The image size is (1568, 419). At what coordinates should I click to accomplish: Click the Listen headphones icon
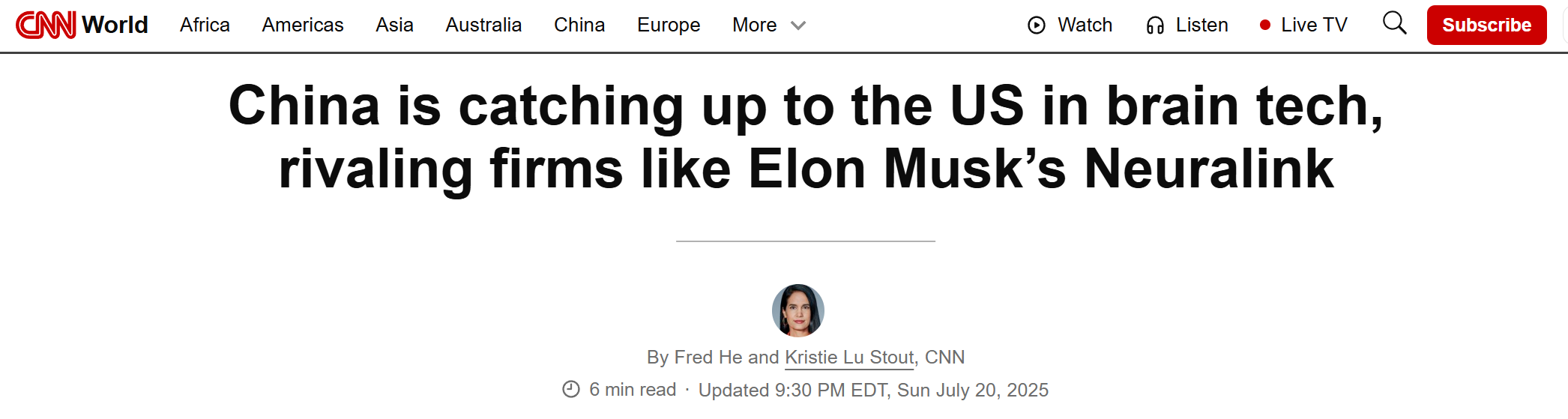(1155, 25)
